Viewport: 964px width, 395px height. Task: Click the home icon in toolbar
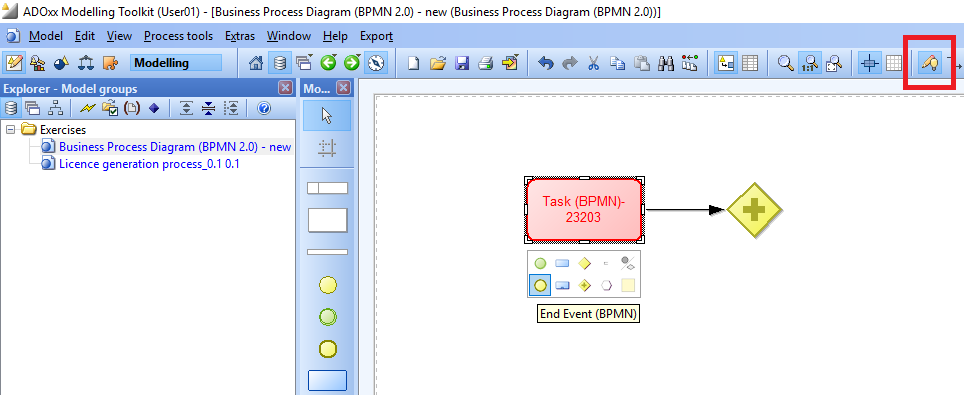click(256, 63)
